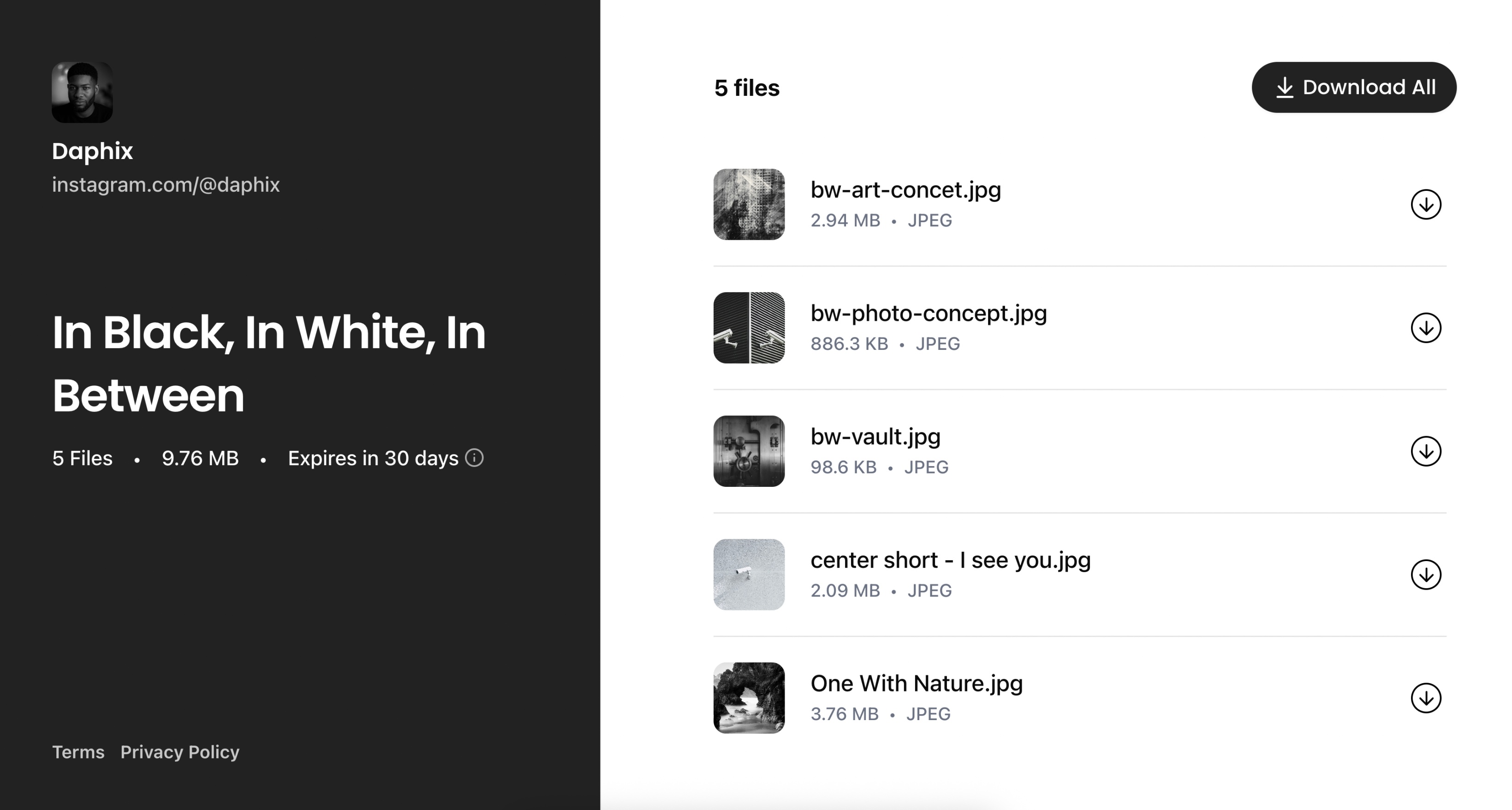Viewport: 1512px width, 810px height.
Task: Click the Daphix sender name
Action: tap(92, 151)
